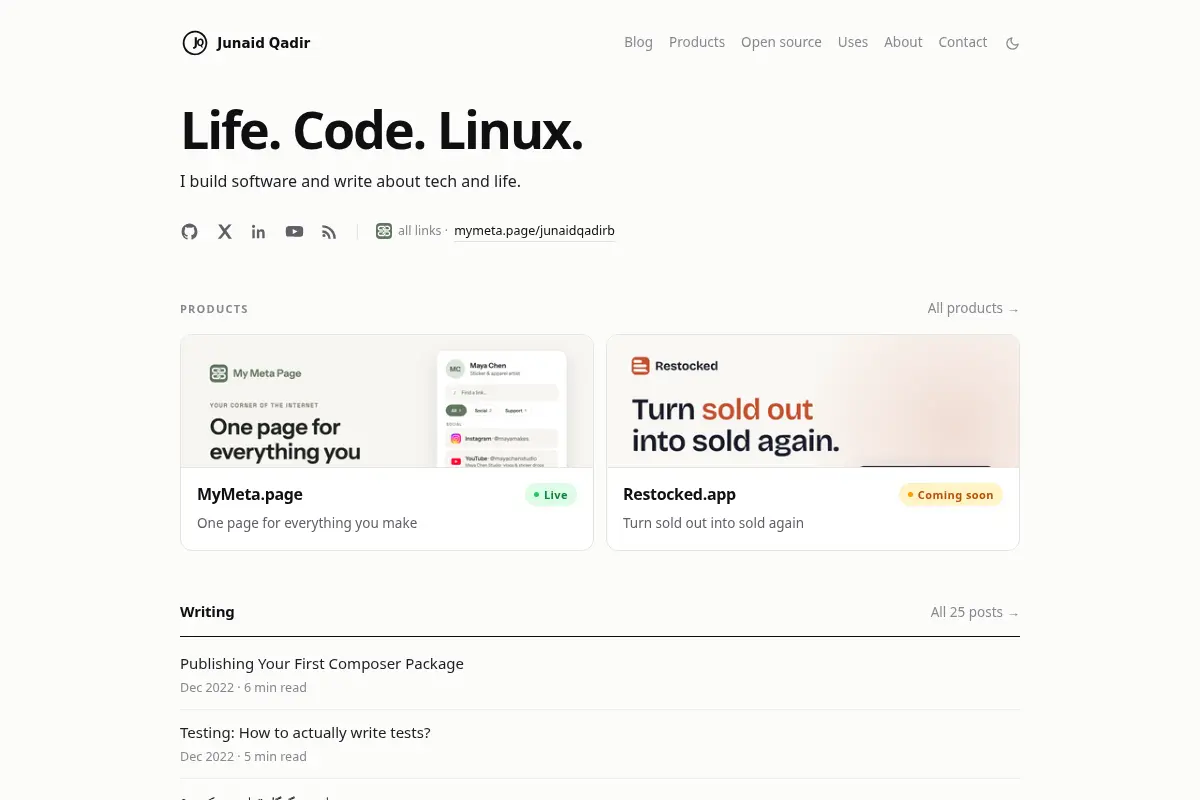The height and width of the screenshot is (800, 1200).
Task: Click the Live status badge
Action: [551, 495]
